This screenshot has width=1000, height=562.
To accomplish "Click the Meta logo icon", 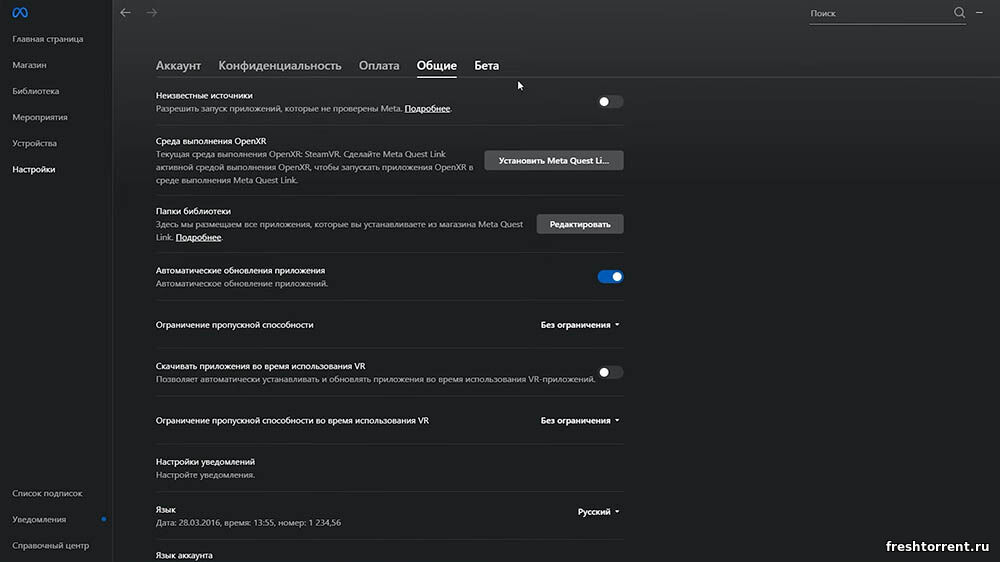I will coord(20,13).
